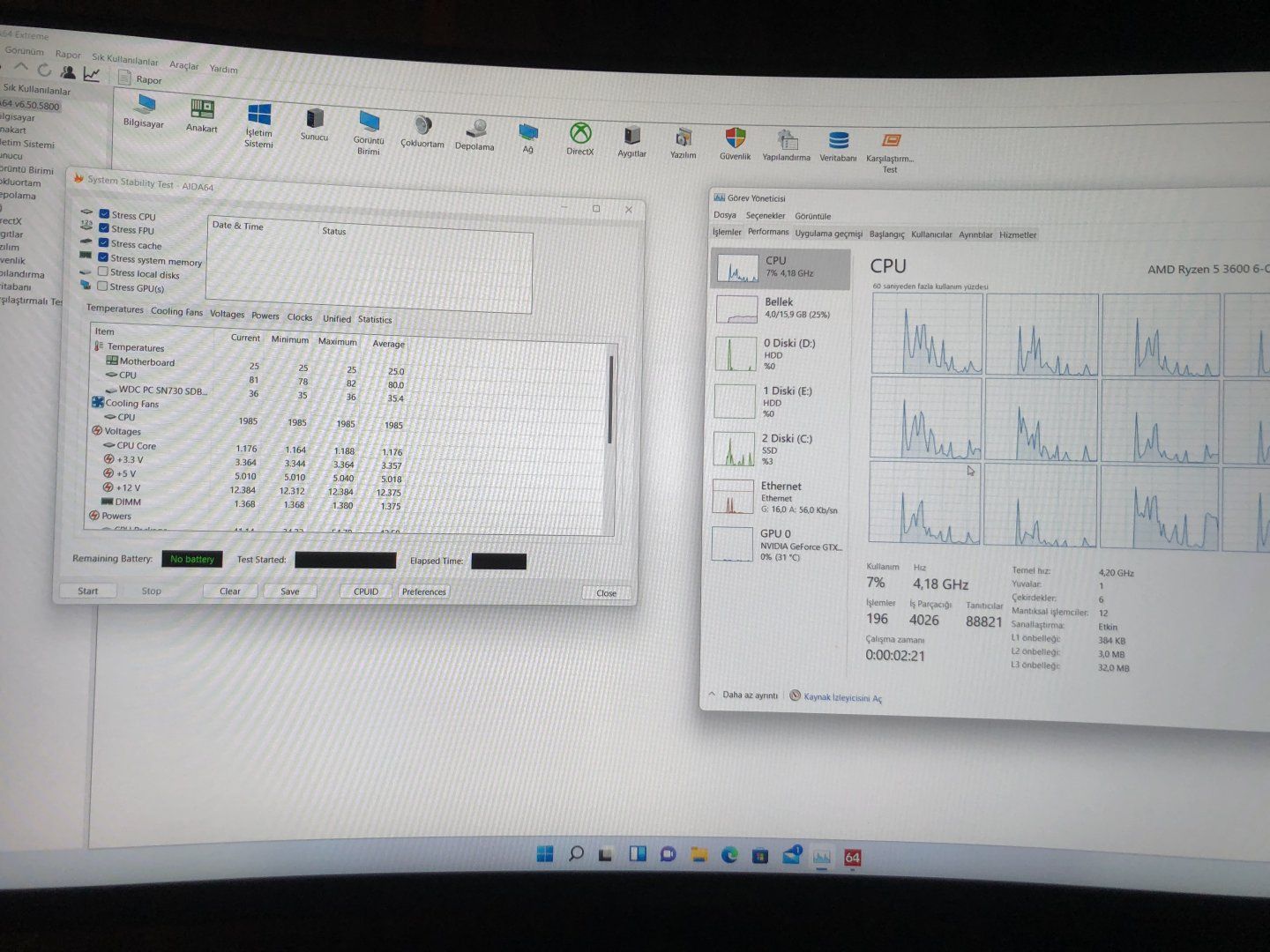The height and width of the screenshot is (952, 1270).
Task: Open the Veritabanı database icon
Action: tap(838, 146)
